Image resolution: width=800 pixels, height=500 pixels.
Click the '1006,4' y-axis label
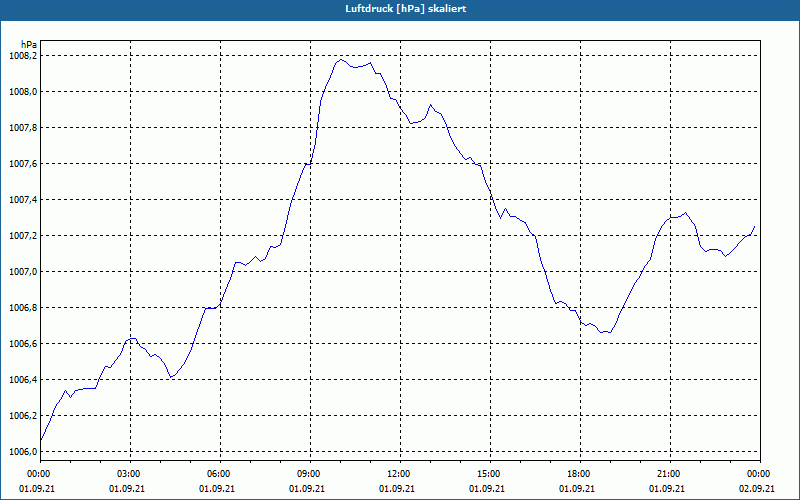coord(23,380)
